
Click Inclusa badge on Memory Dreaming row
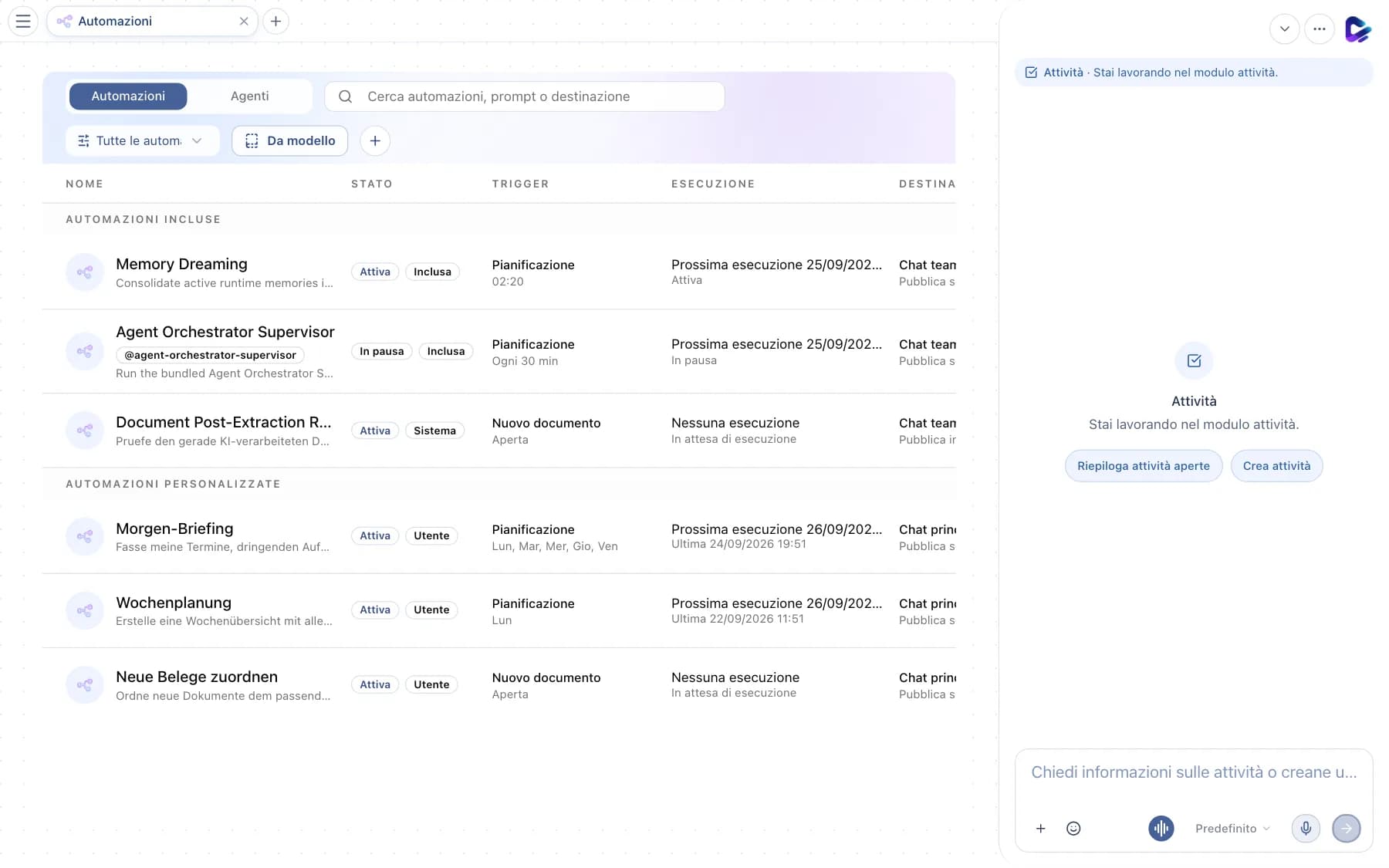(432, 272)
